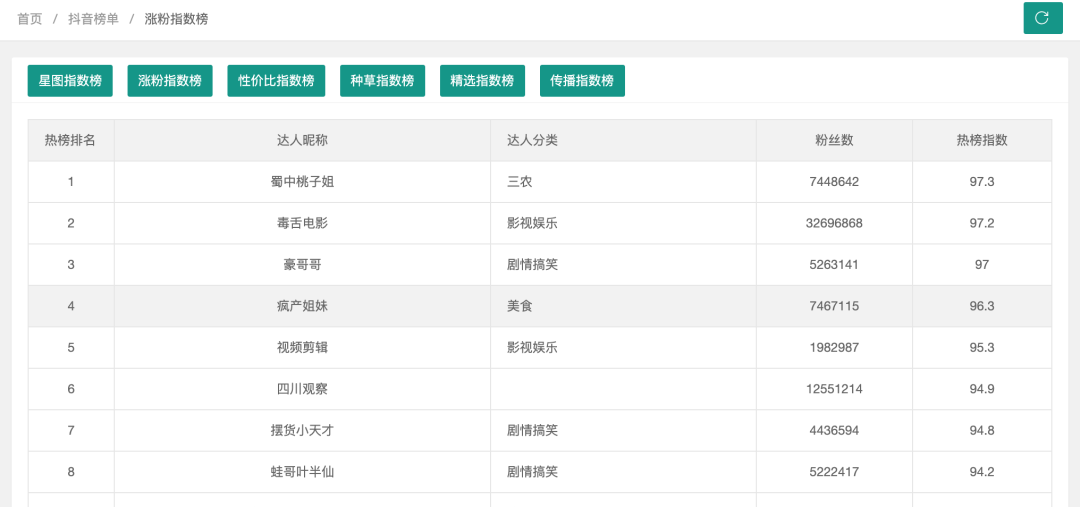Image resolution: width=1080 pixels, height=507 pixels.
Task: Click the 粉丝数 column header
Action: click(x=834, y=140)
